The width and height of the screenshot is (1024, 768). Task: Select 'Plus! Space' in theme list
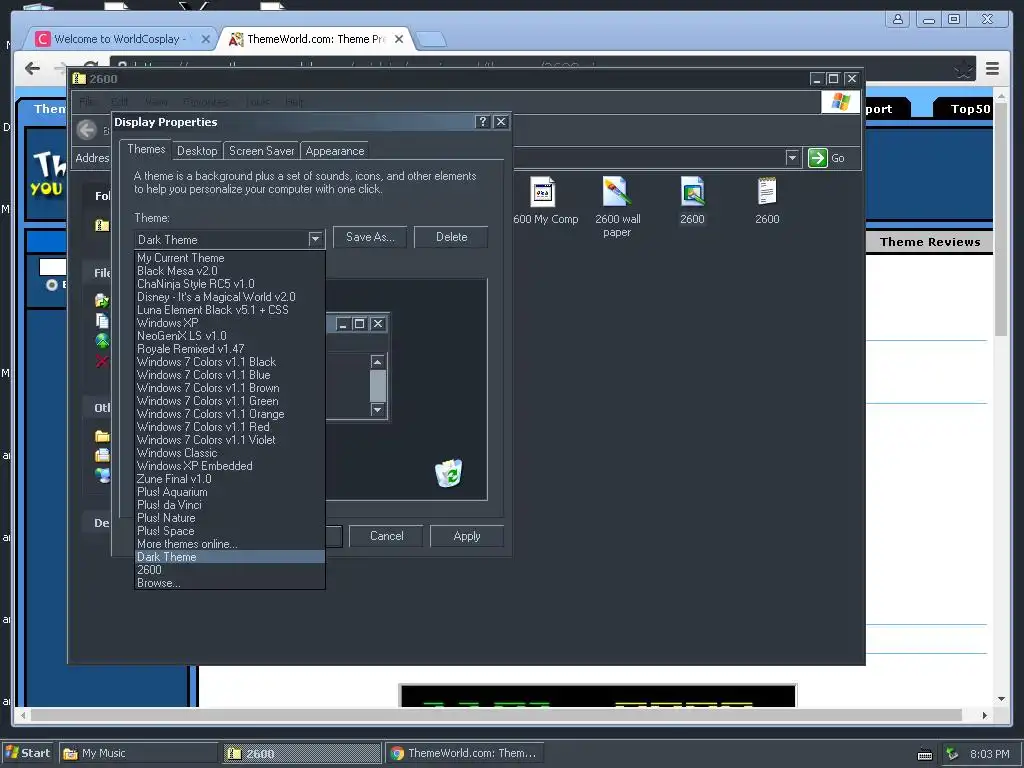pyautogui.click(x=230, y=531)
